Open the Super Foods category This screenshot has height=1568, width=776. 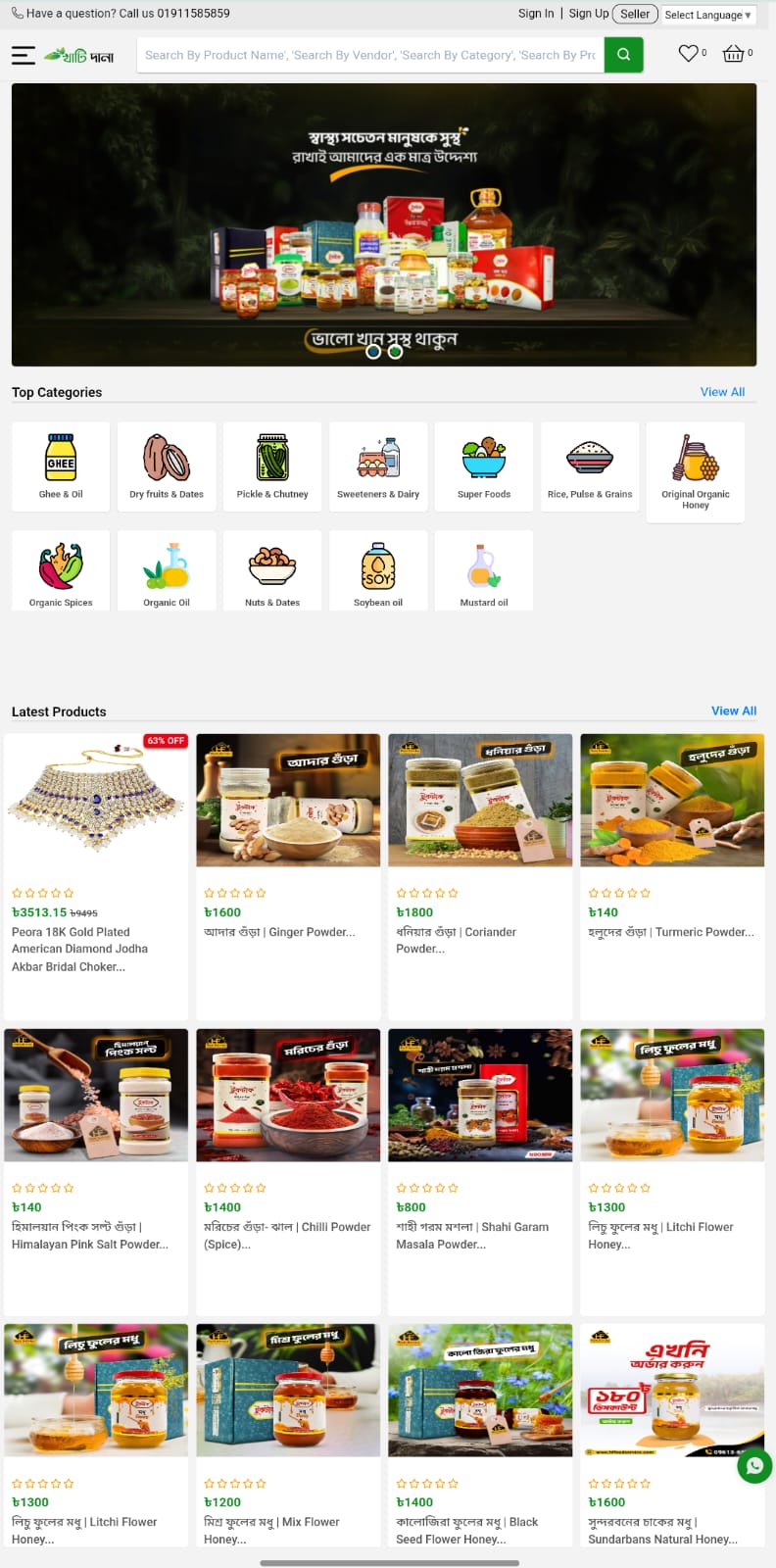(484, 466)
